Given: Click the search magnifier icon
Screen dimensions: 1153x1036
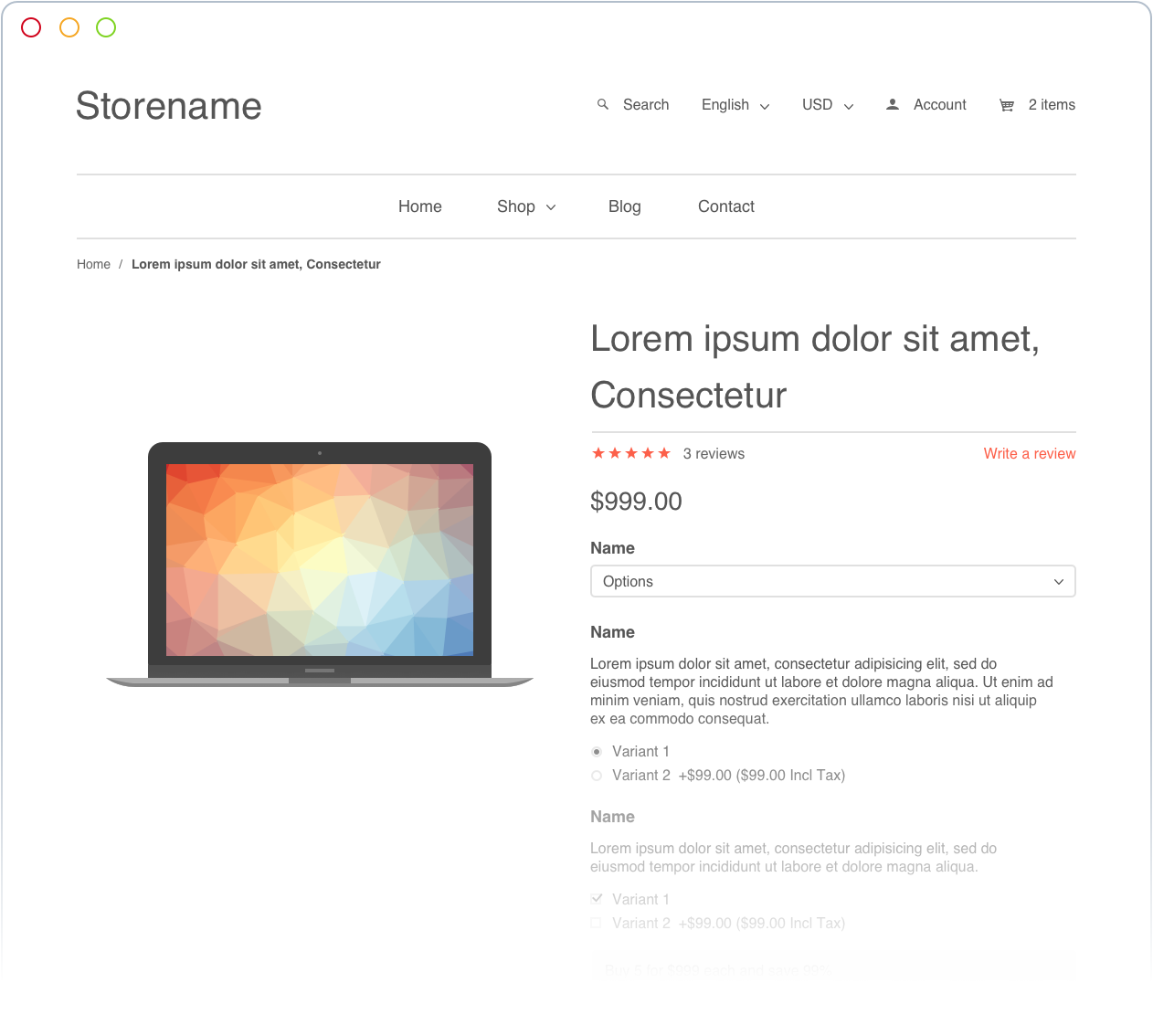Looking at the screenshot, I should (x=603, y=104).
